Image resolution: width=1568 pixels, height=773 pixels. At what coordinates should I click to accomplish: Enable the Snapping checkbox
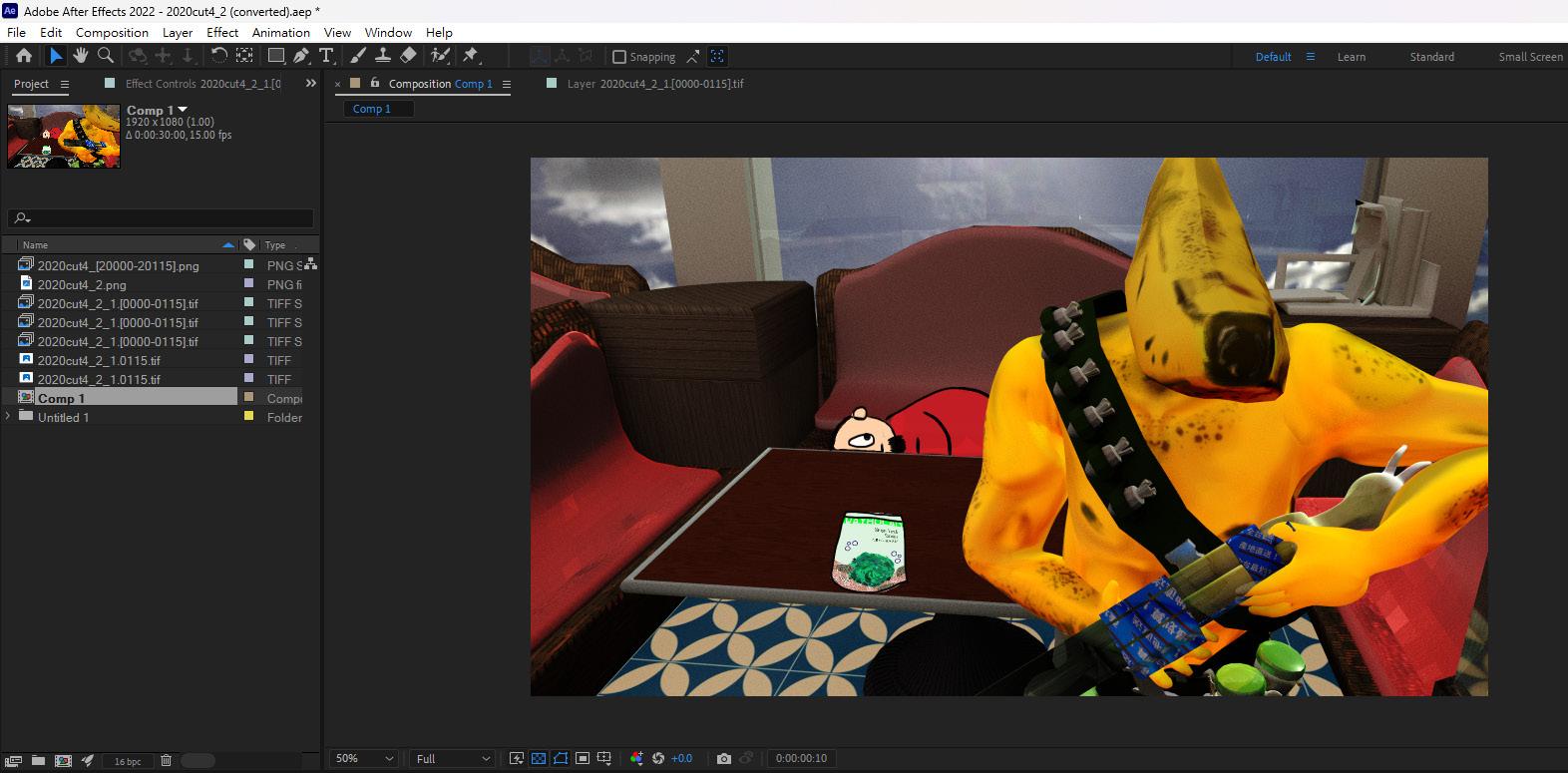coord(619,57)
